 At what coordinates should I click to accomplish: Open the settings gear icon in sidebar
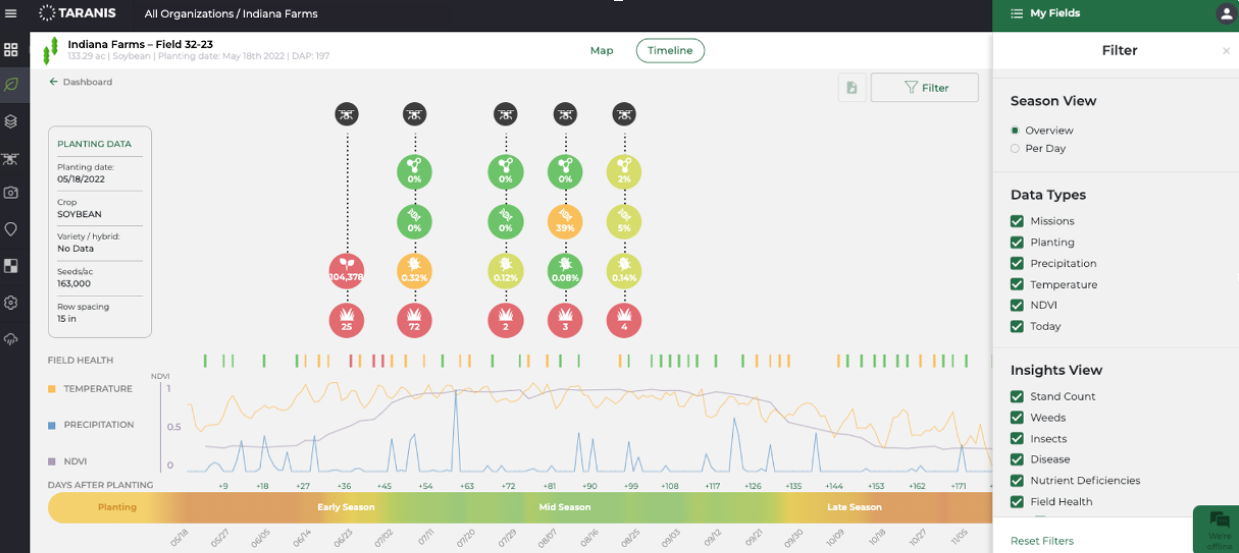tap(11, 302)
